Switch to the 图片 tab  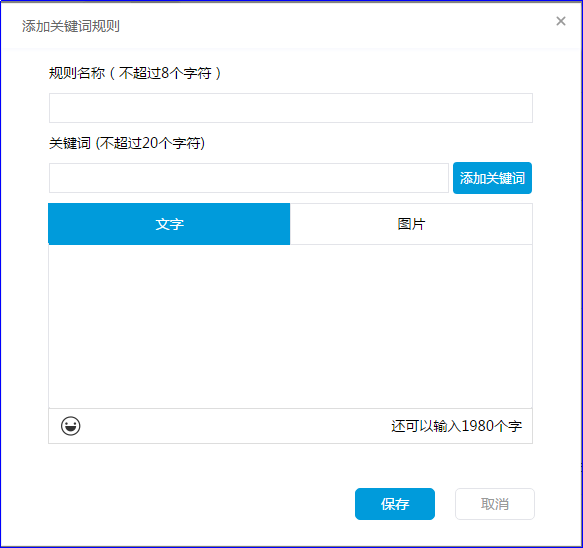(411, 224)
